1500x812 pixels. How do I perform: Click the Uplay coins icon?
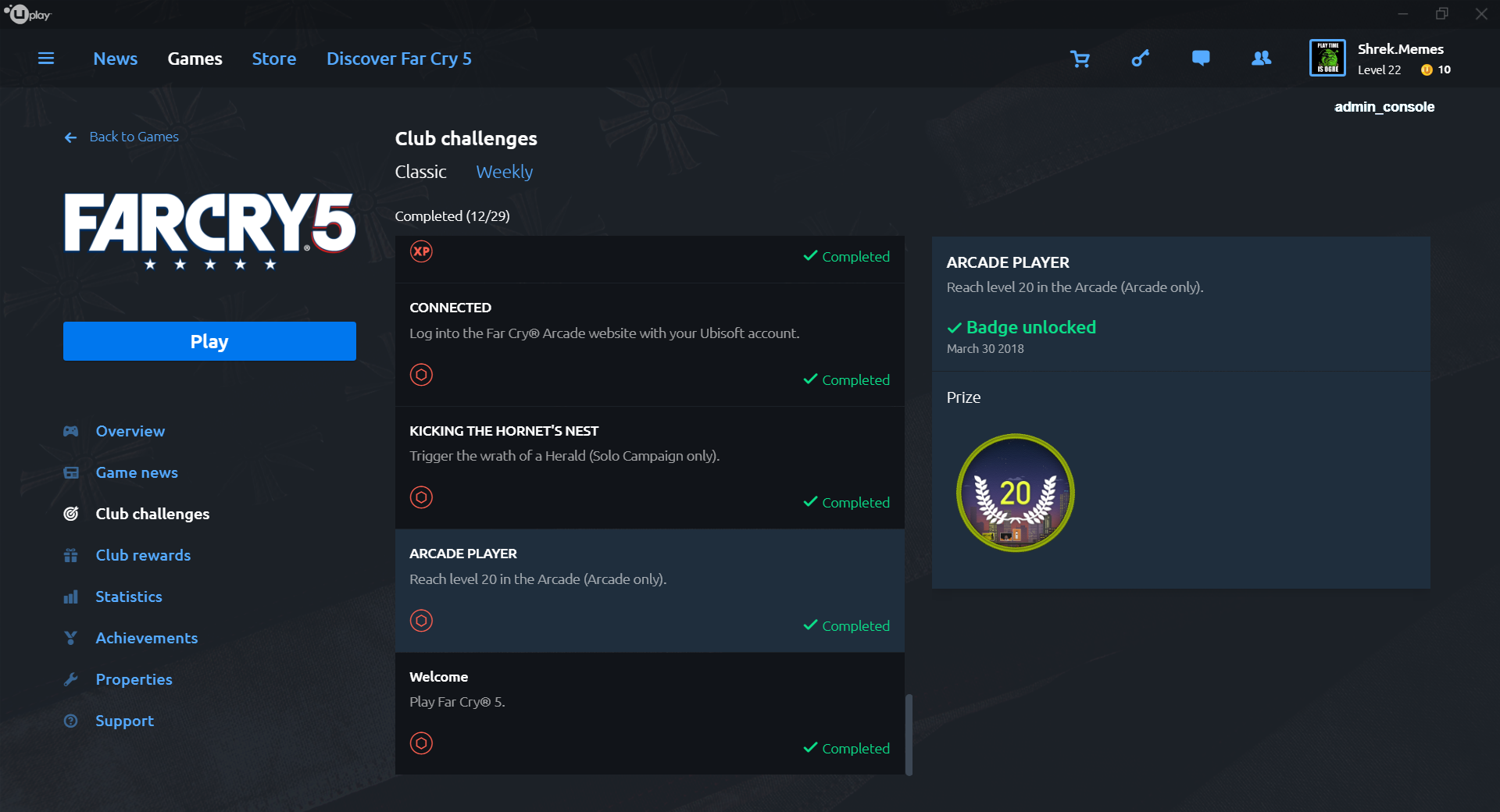pyautogui.click(x=1427, y=70)
